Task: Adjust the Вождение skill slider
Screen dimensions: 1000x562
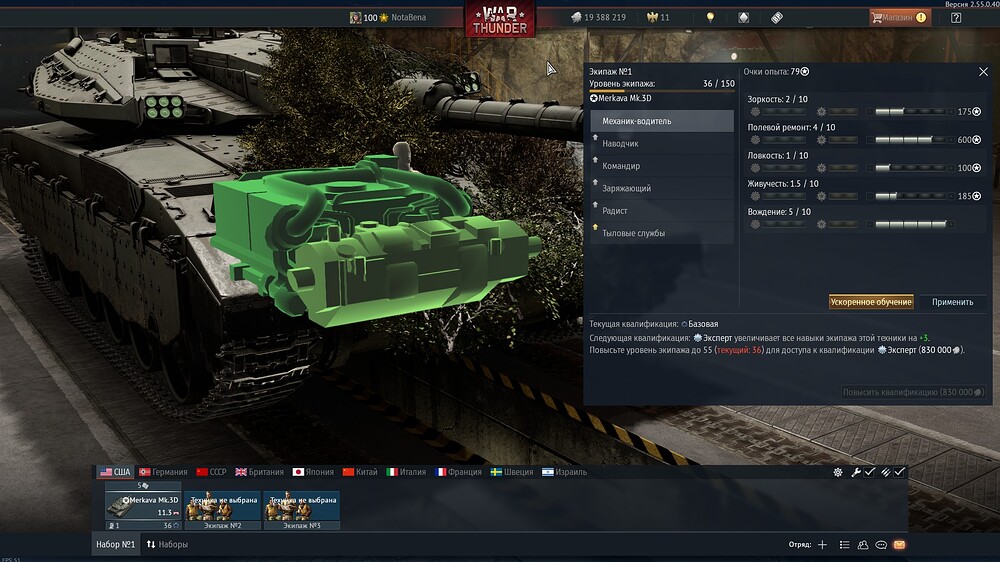Action: pyautogui.click(x=910, y=224)
